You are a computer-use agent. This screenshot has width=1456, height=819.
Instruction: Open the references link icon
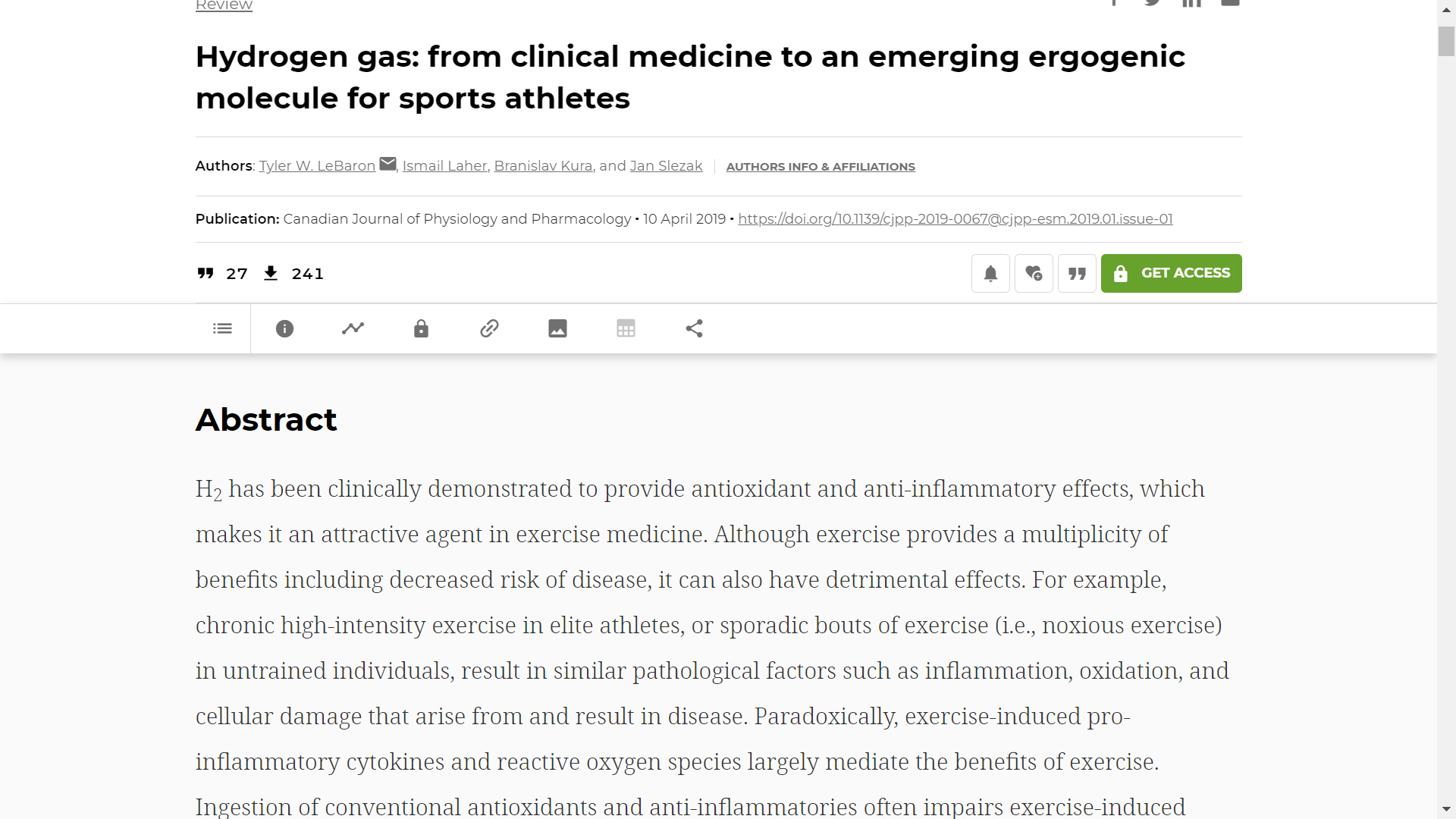pos(489,328)
